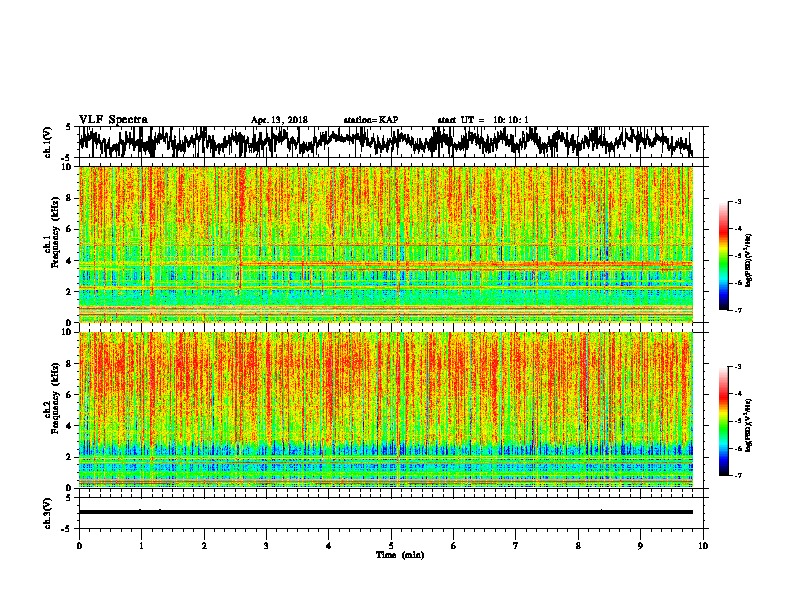Click the '-7' label on lower colorbar
Viewport: 792px width, 612px height.
[x=737, y=475]
